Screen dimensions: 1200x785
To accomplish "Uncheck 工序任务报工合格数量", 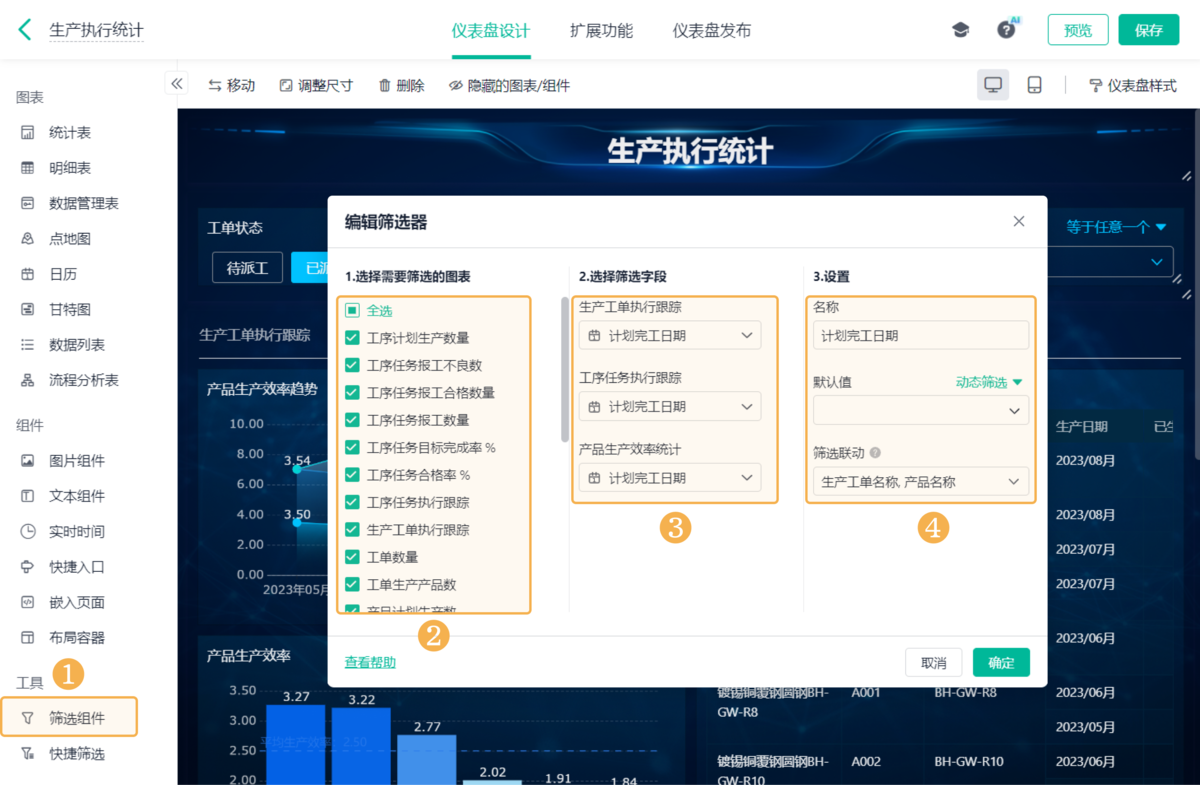I will pyautogui.click(x=352, y=393).
